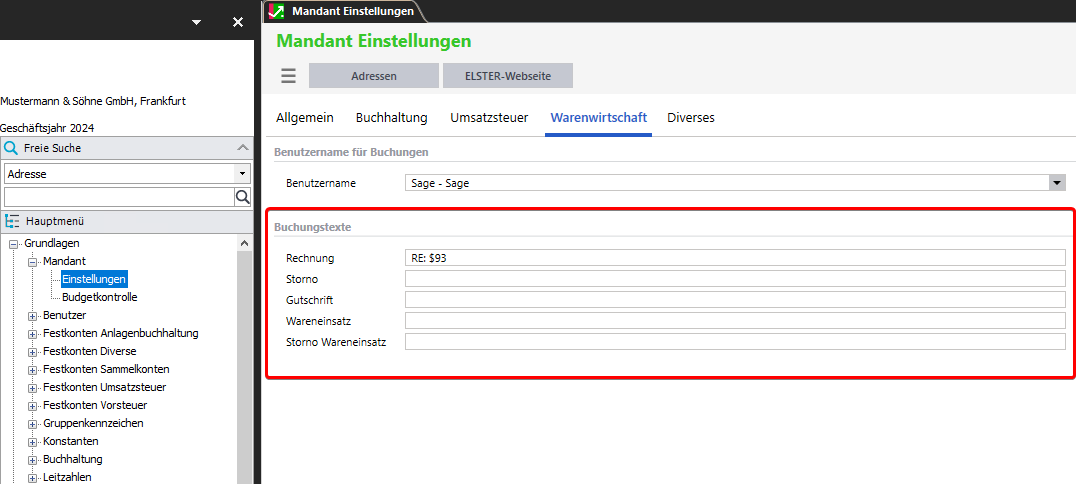
Task: Open the panel options dropdown arrow
Action: click(x=196, y=22)
